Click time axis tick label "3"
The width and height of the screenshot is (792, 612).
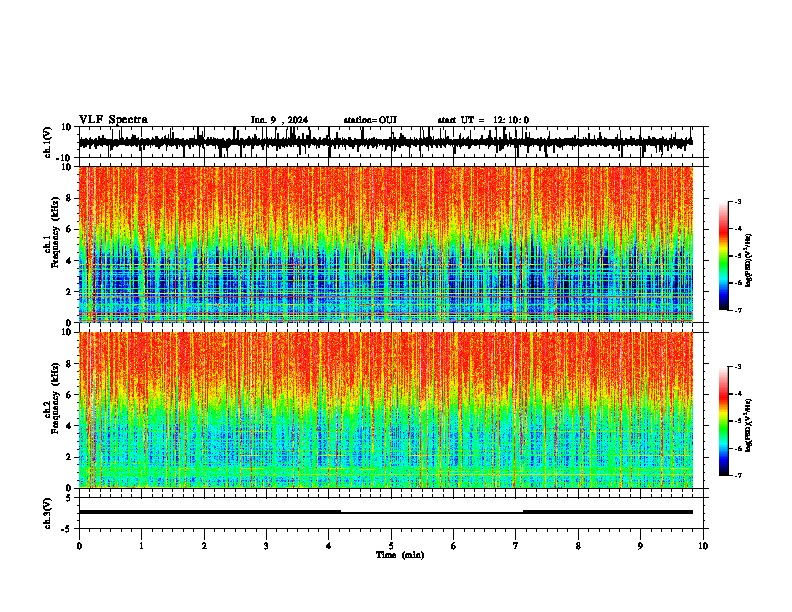[x=266, y=546]
